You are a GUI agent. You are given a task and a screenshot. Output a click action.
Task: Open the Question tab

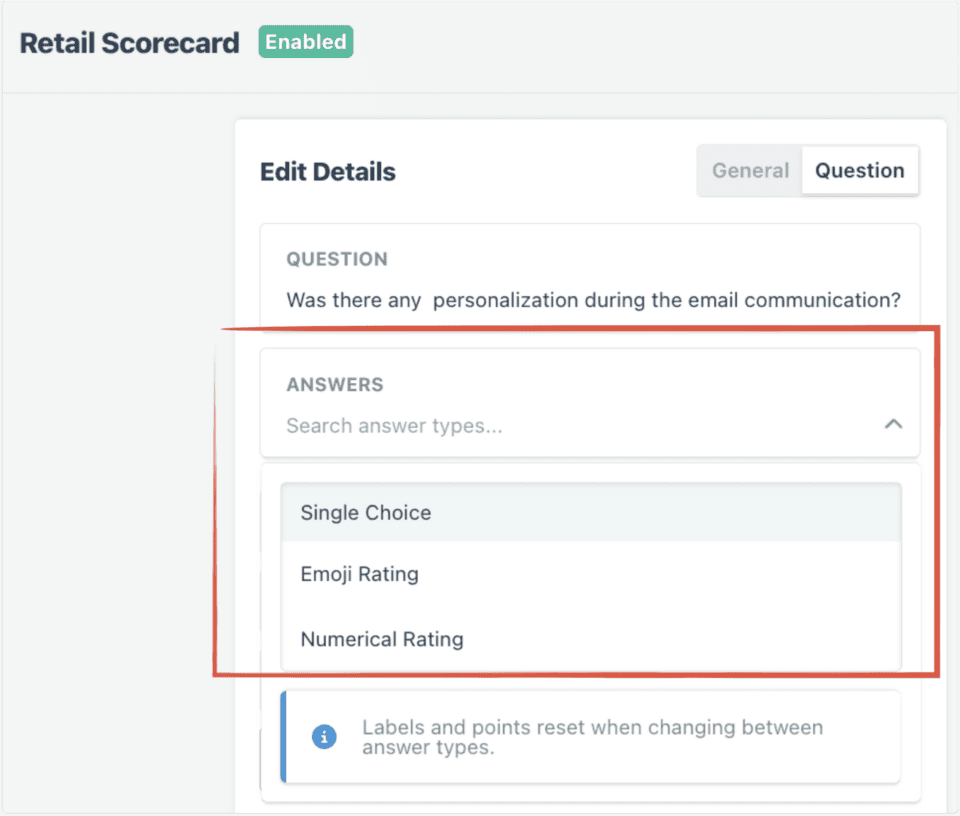click(x=860, y=171)
